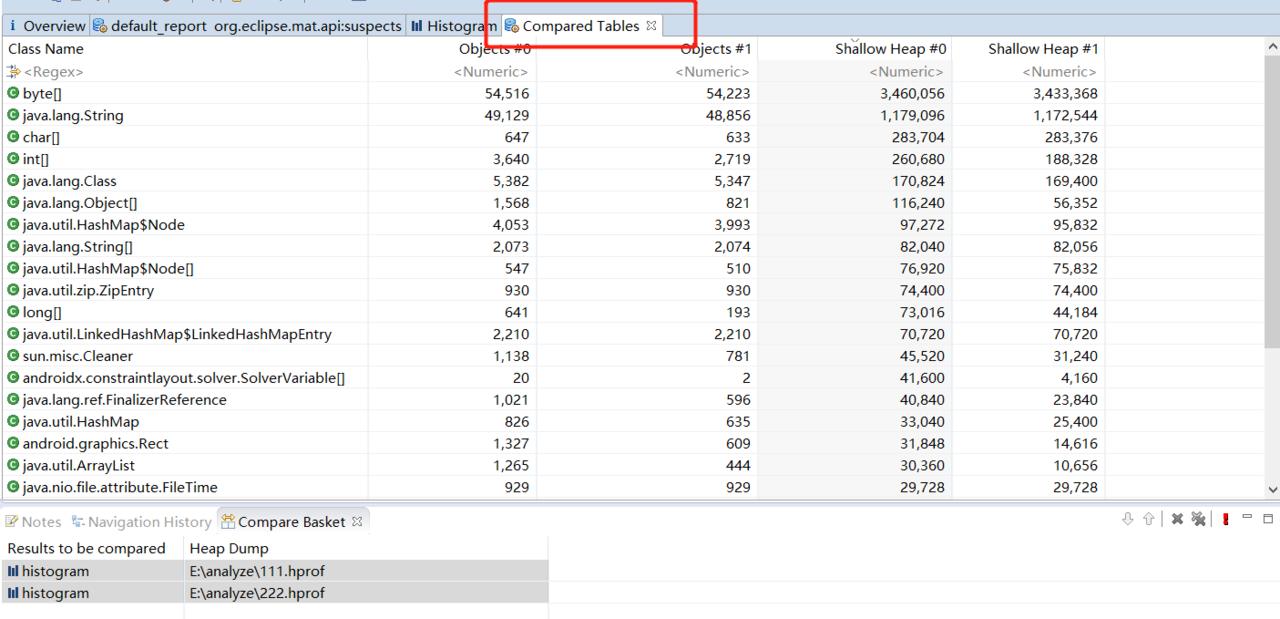This screenshot has width=1280, height=619.
Task: Switch to the Overview tab
Action: click(x=46, y=26)
